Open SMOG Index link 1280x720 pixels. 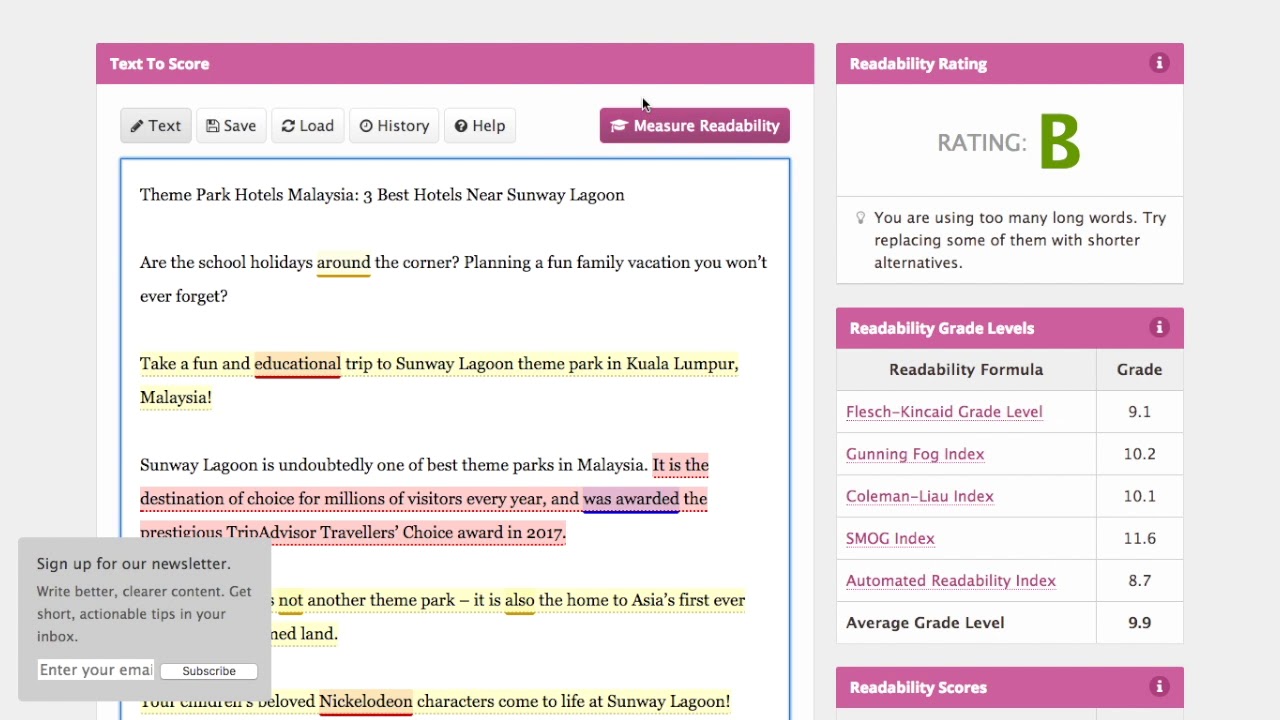[890, 538]
